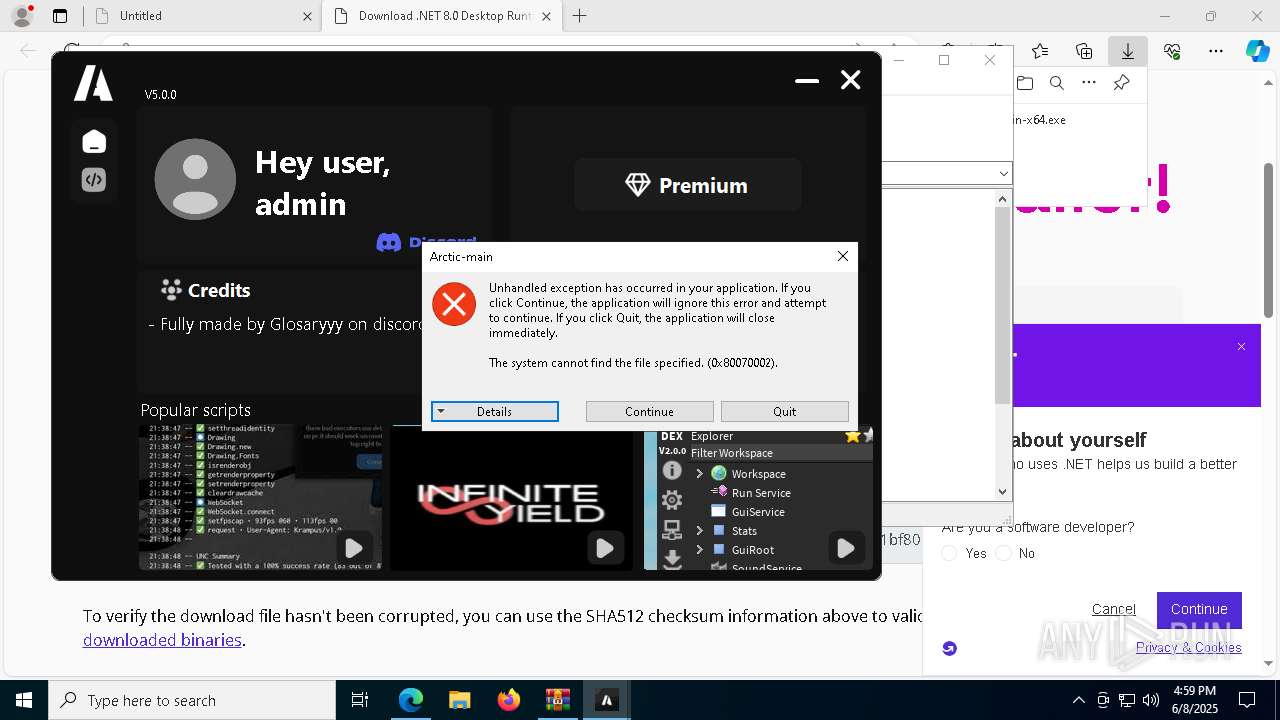Open downloads folder icon in downloads panel

point(1024,83)
